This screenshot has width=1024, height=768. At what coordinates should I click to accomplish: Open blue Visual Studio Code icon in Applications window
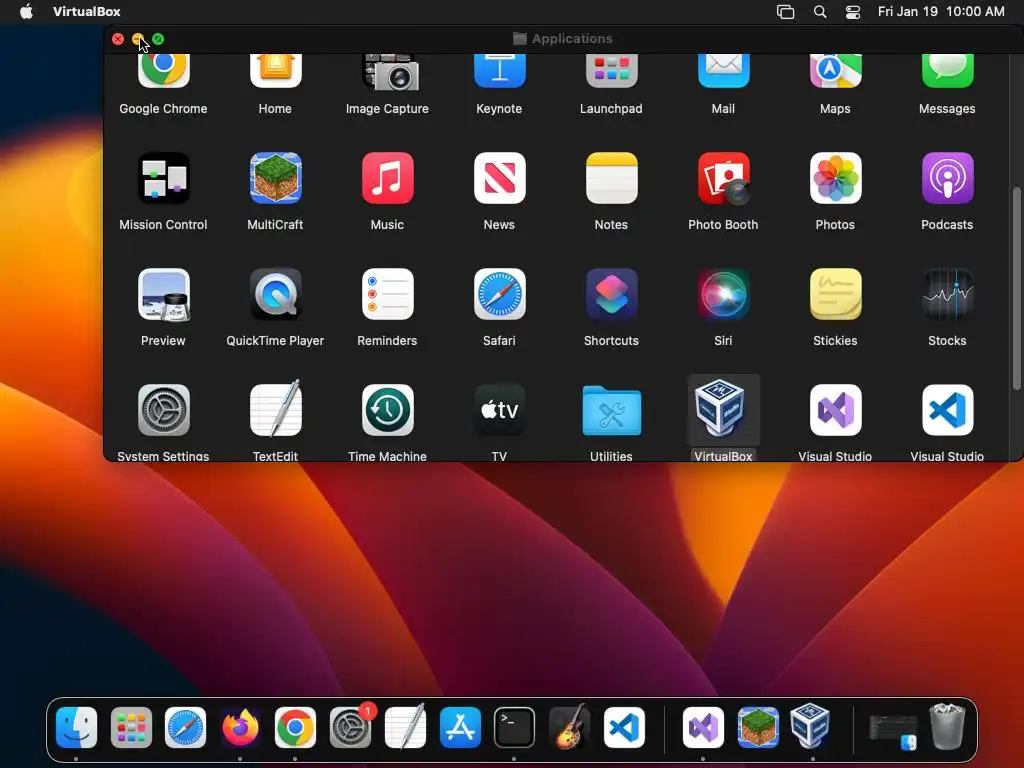point(947,410)
